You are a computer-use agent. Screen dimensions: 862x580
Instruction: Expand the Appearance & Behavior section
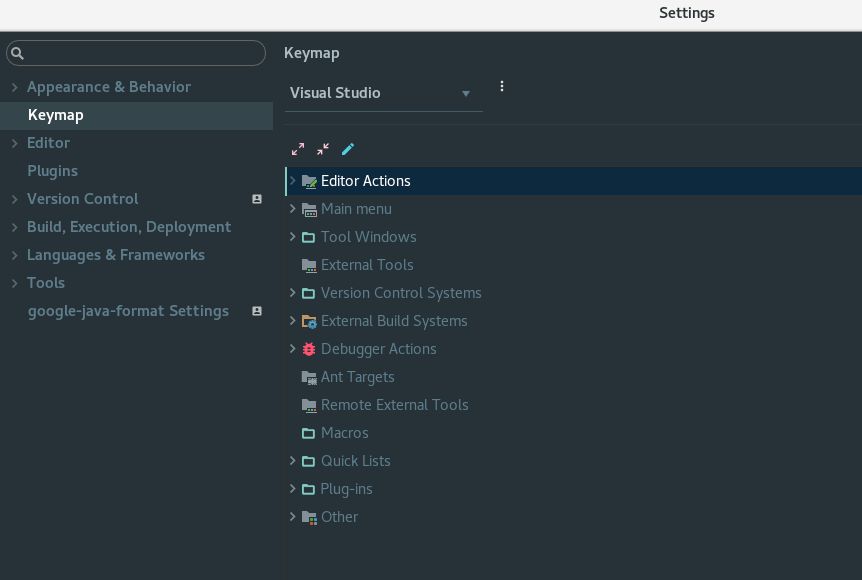(x=14, y=87)
